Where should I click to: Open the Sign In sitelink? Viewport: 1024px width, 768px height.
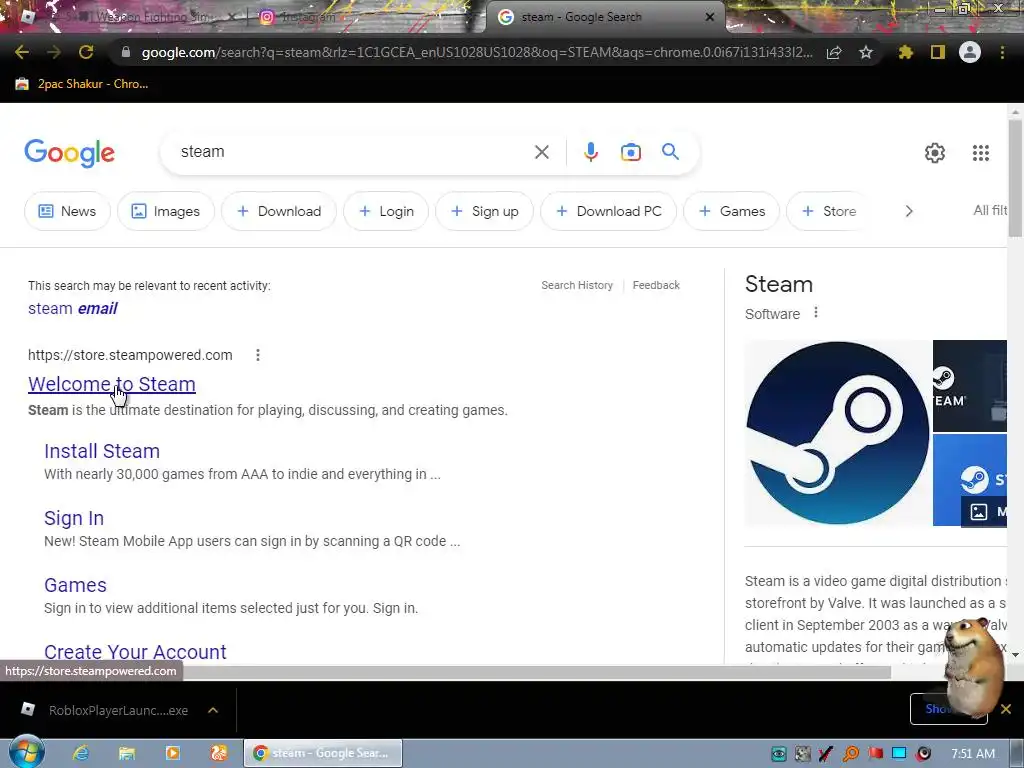[74, 519]
